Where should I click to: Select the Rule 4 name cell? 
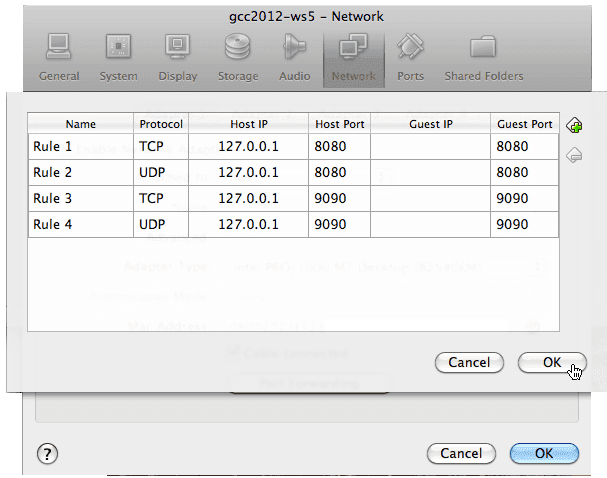(80, 224)
